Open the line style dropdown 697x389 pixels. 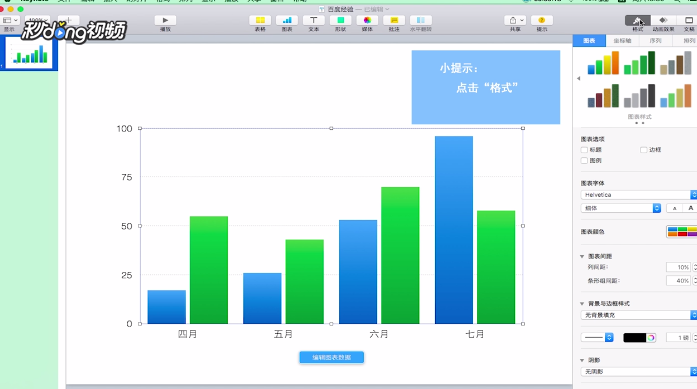(597, 338)
